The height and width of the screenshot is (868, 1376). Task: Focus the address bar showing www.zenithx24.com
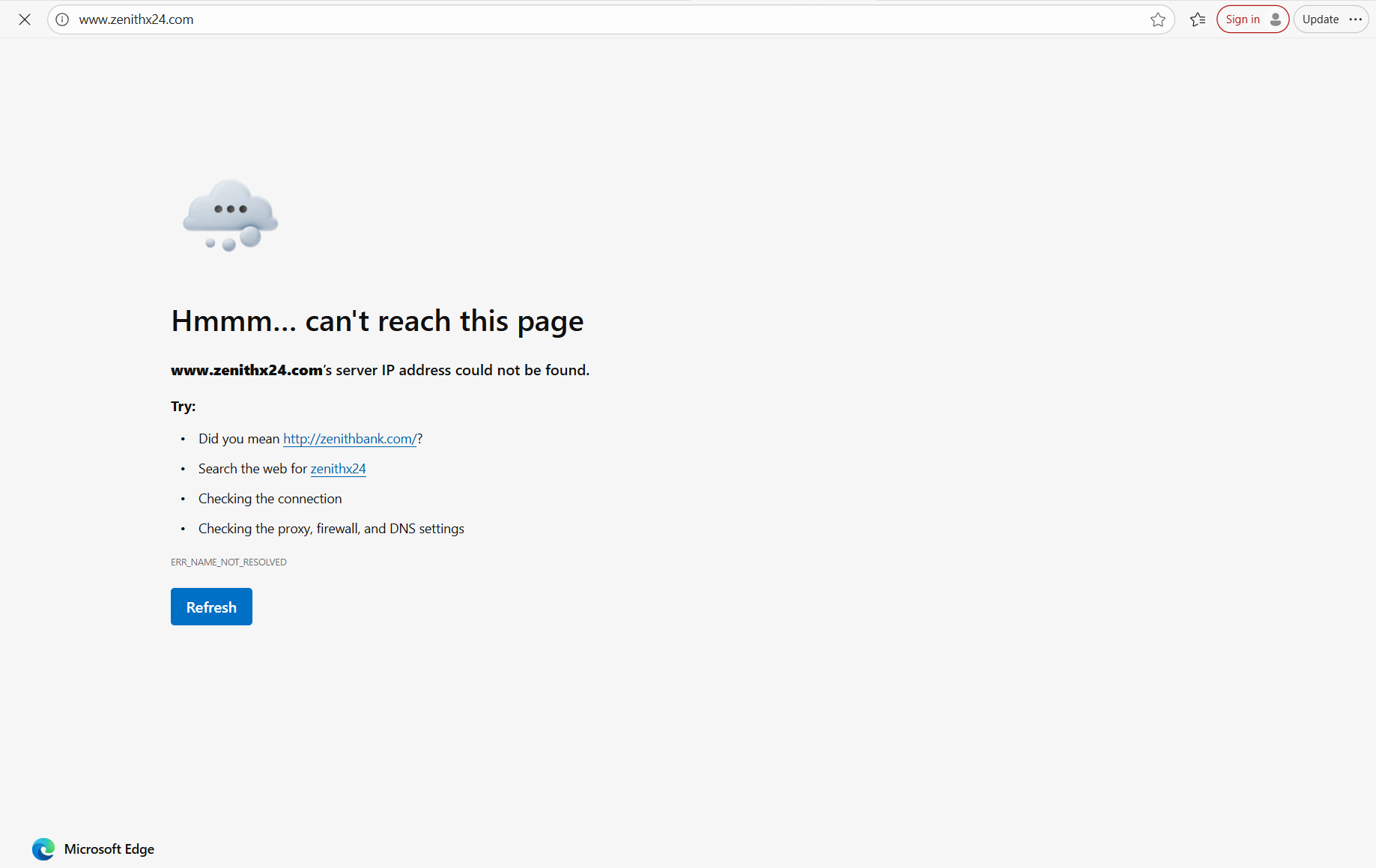point(599,19)
